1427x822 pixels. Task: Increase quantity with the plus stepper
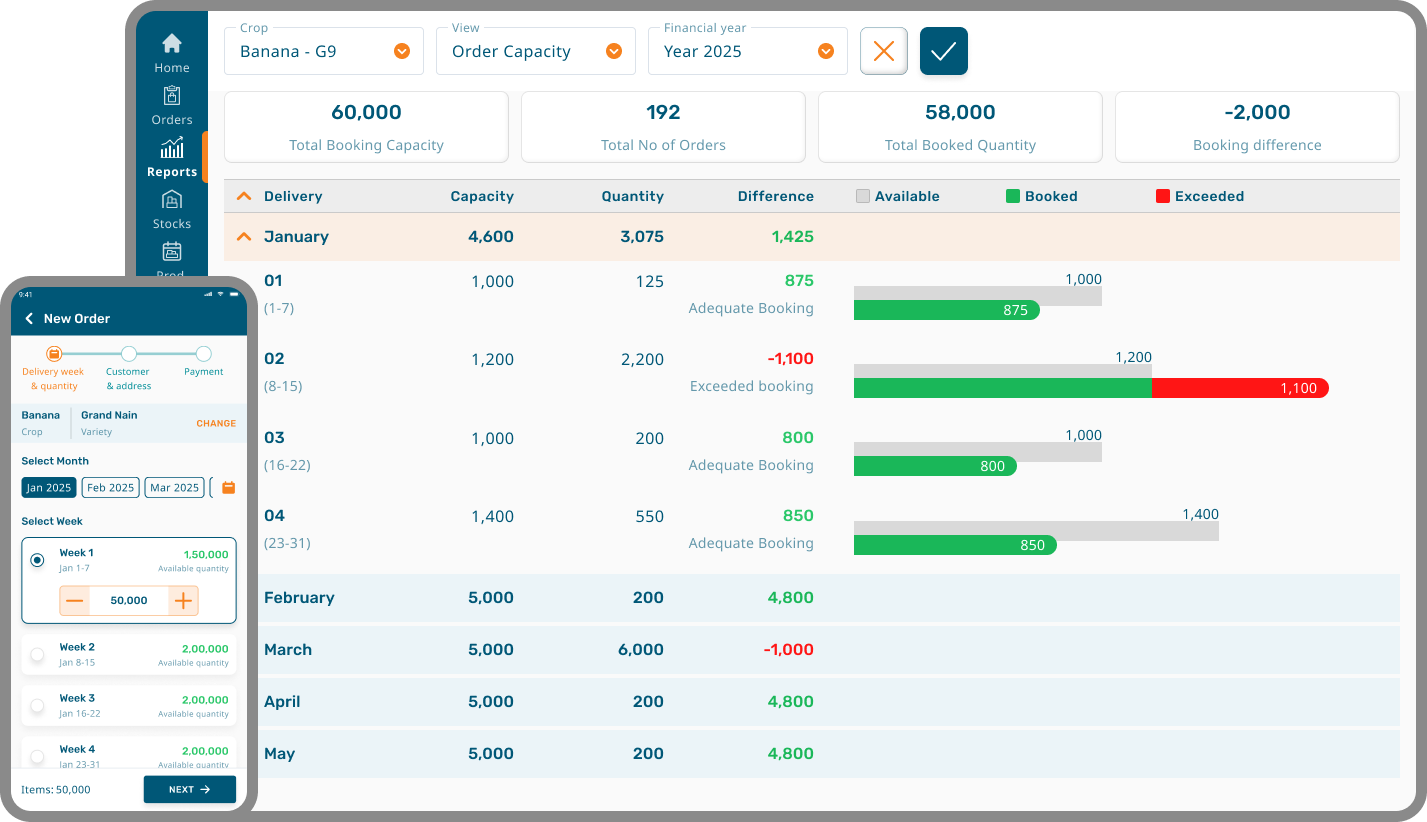click(183, 601)
